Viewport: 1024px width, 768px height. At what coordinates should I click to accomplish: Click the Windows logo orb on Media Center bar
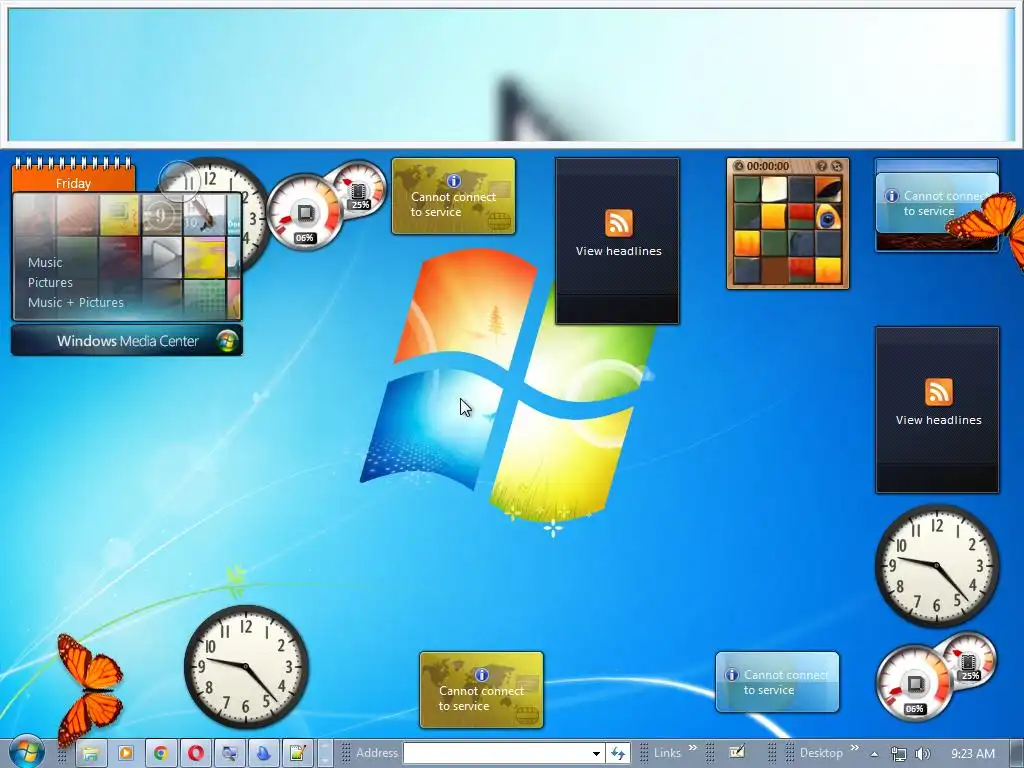(x=227, y=341)
